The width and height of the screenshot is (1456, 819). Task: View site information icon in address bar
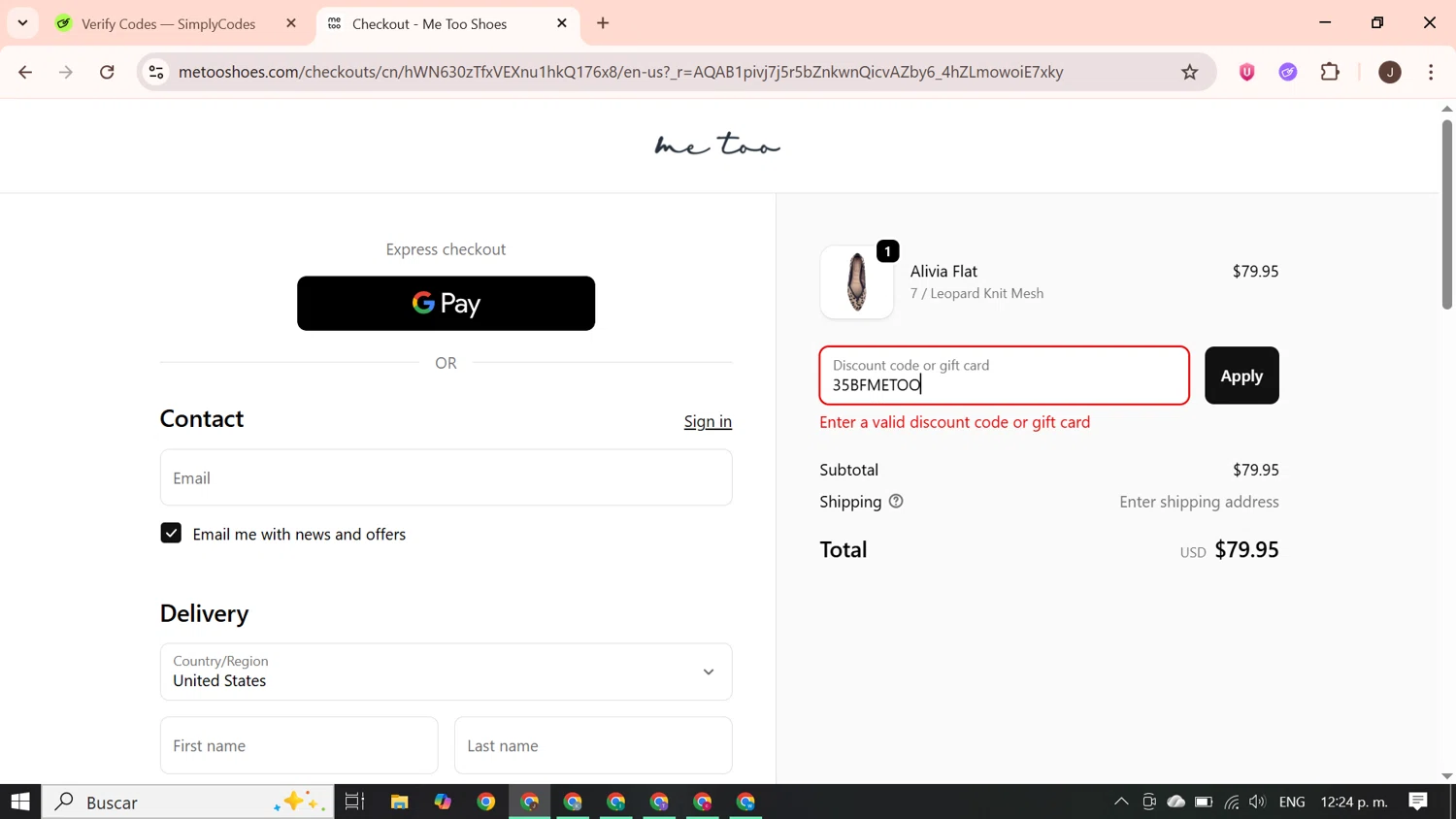(156, 72)
